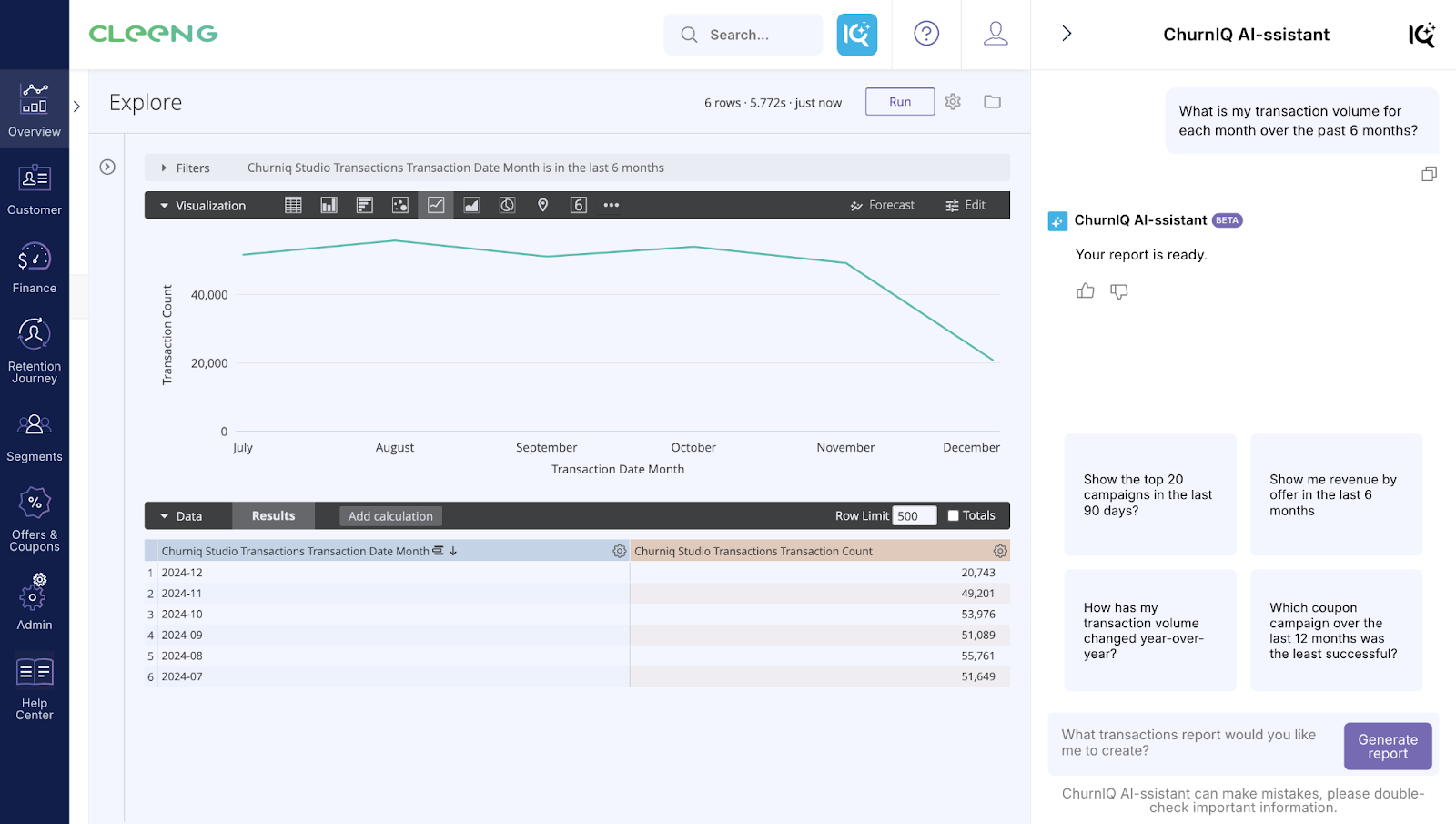Open Retention Journey in the sidebar
Screen dimensions: 1456x824
click(35, 351)
